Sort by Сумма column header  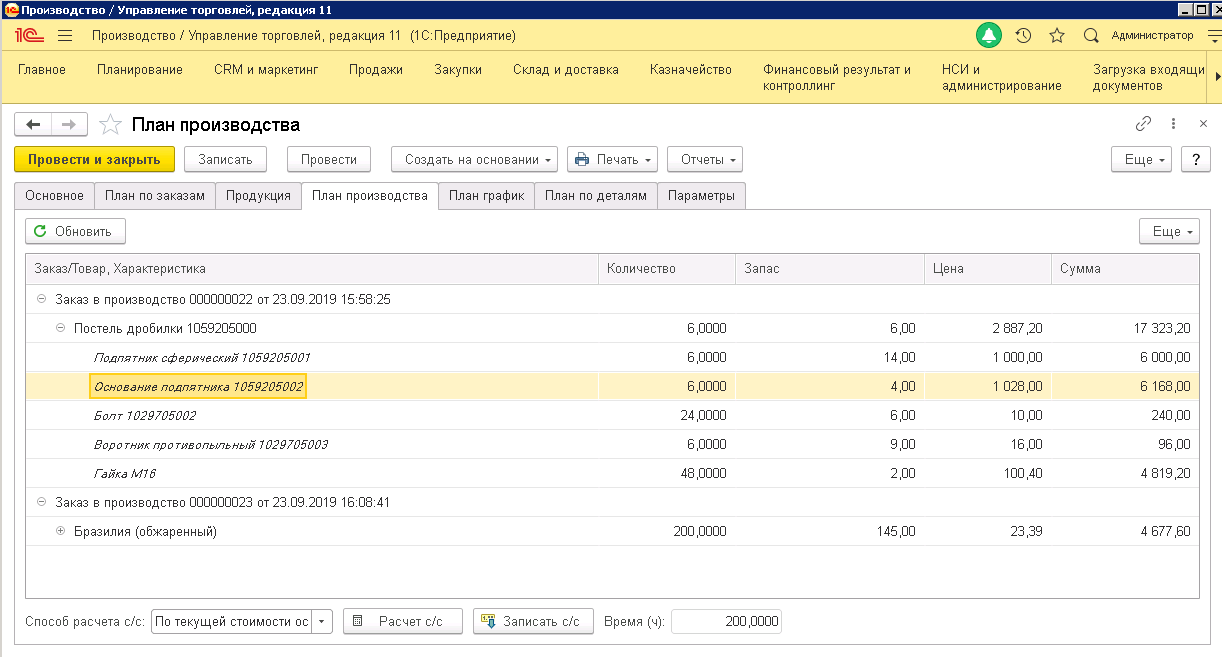1125,269
